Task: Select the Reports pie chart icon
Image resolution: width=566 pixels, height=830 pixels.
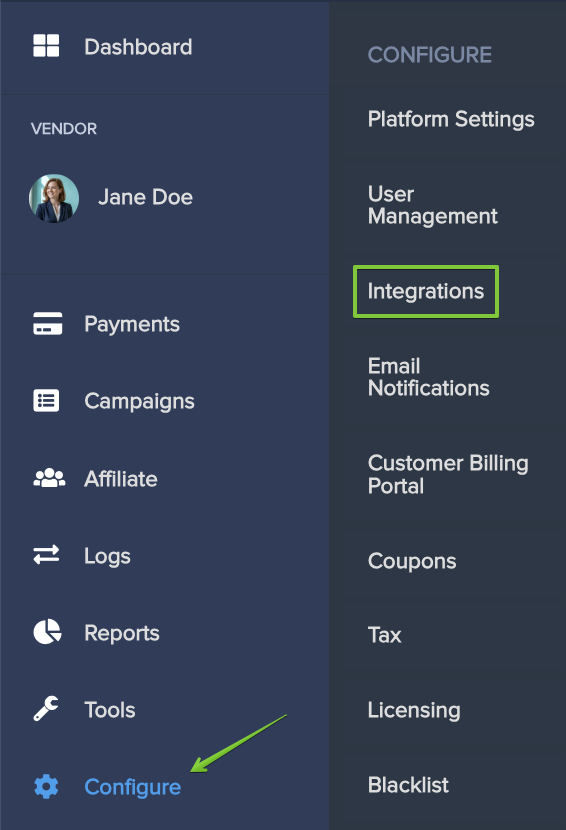Action: click(47, 632)
